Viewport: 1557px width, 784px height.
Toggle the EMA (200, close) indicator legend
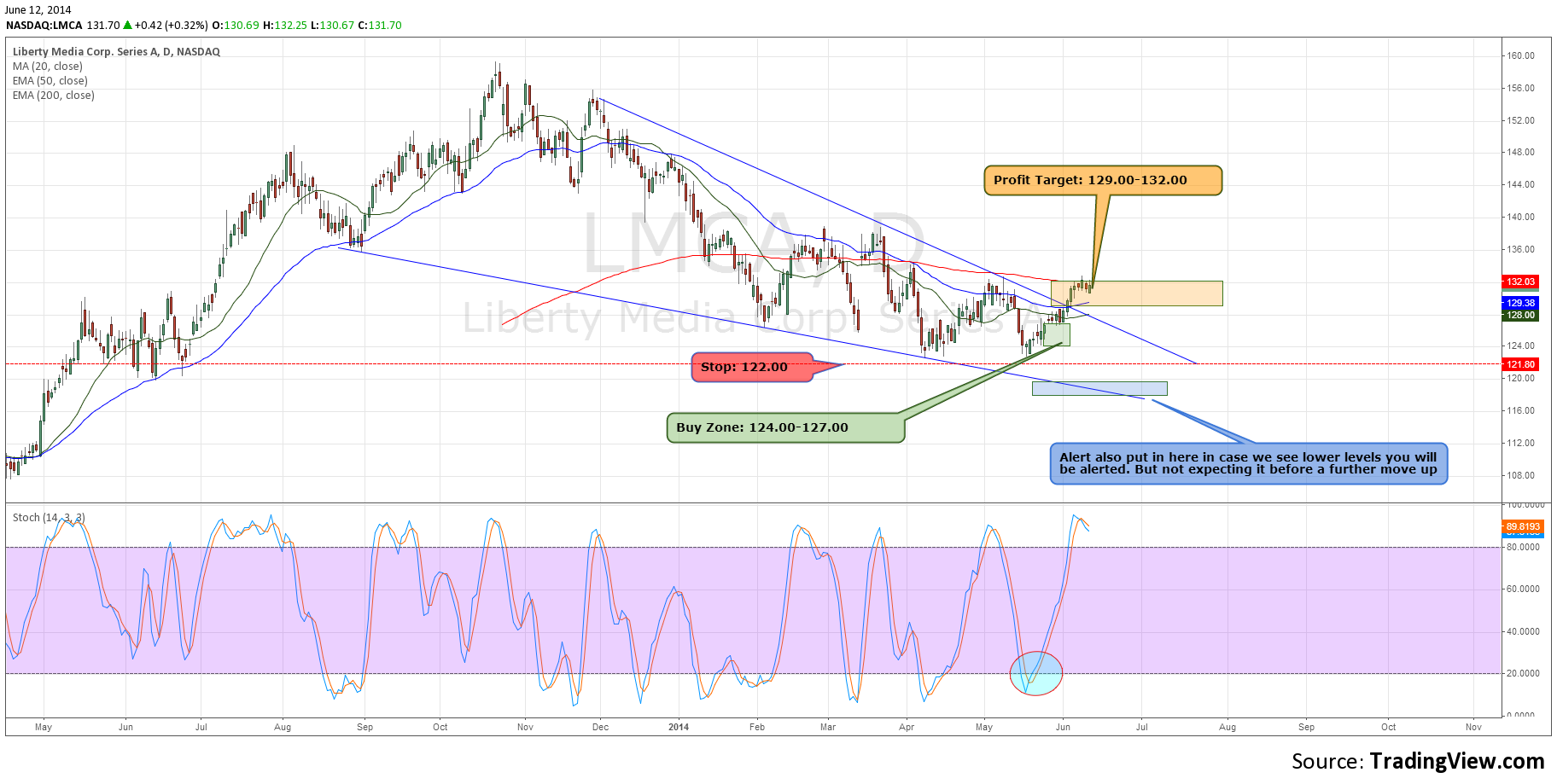tap(54, 96)
